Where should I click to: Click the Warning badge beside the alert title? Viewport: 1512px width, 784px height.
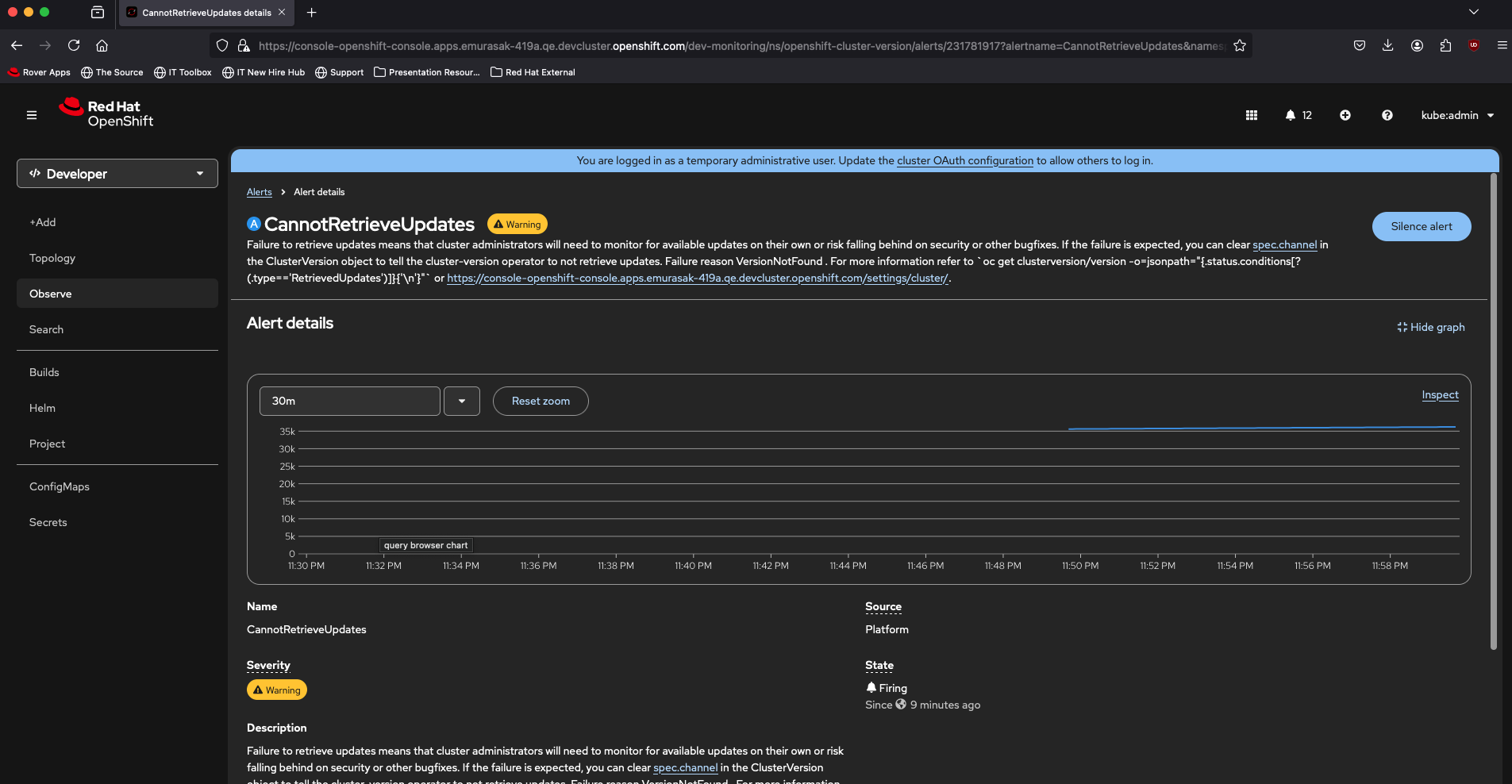[517, 225]
